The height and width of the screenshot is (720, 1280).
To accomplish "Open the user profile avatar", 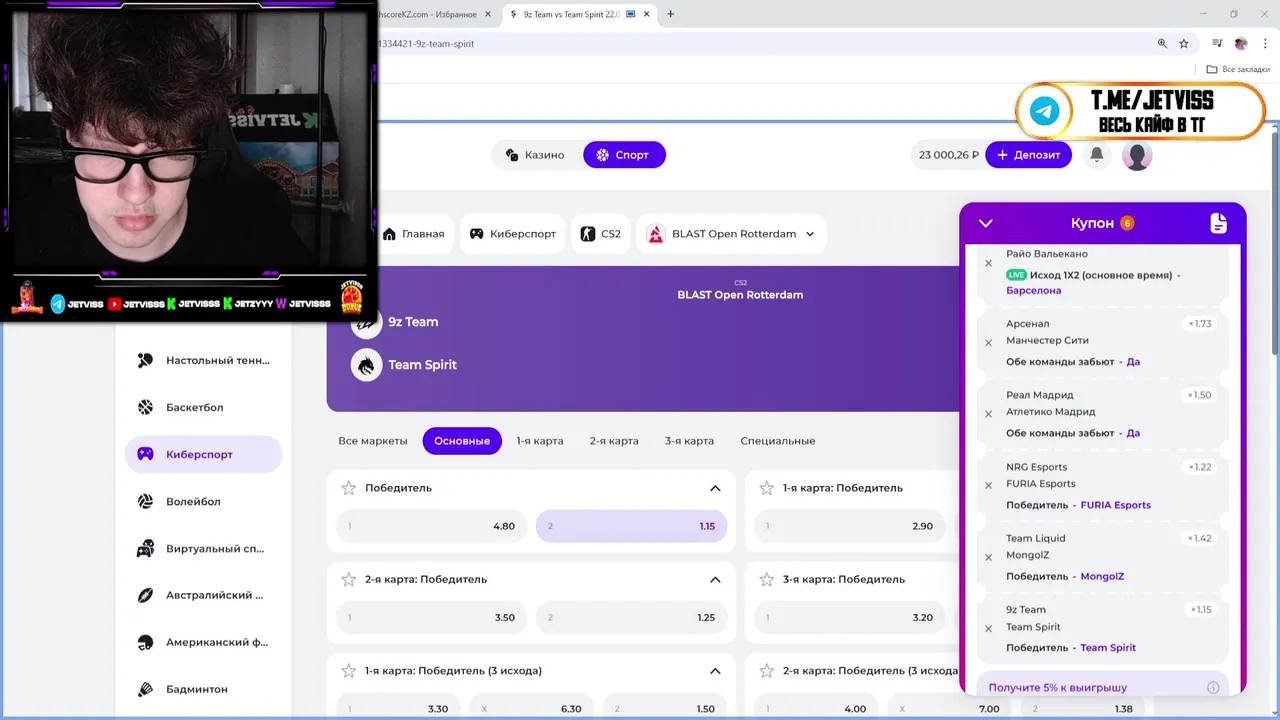I will [1137, 155].
